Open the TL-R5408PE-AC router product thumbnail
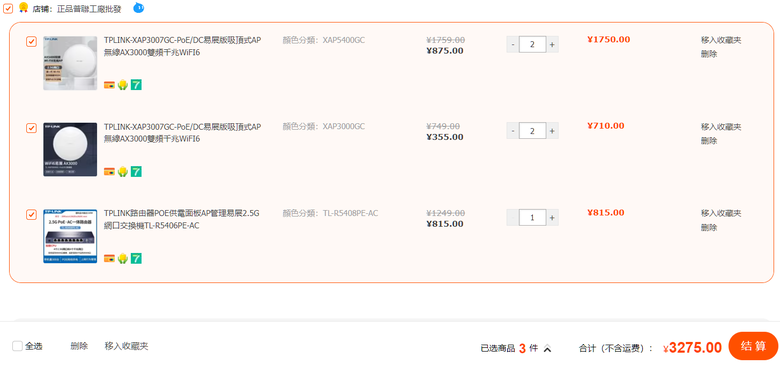The width and height of the screenshot is (780, 365). point(70,236)
